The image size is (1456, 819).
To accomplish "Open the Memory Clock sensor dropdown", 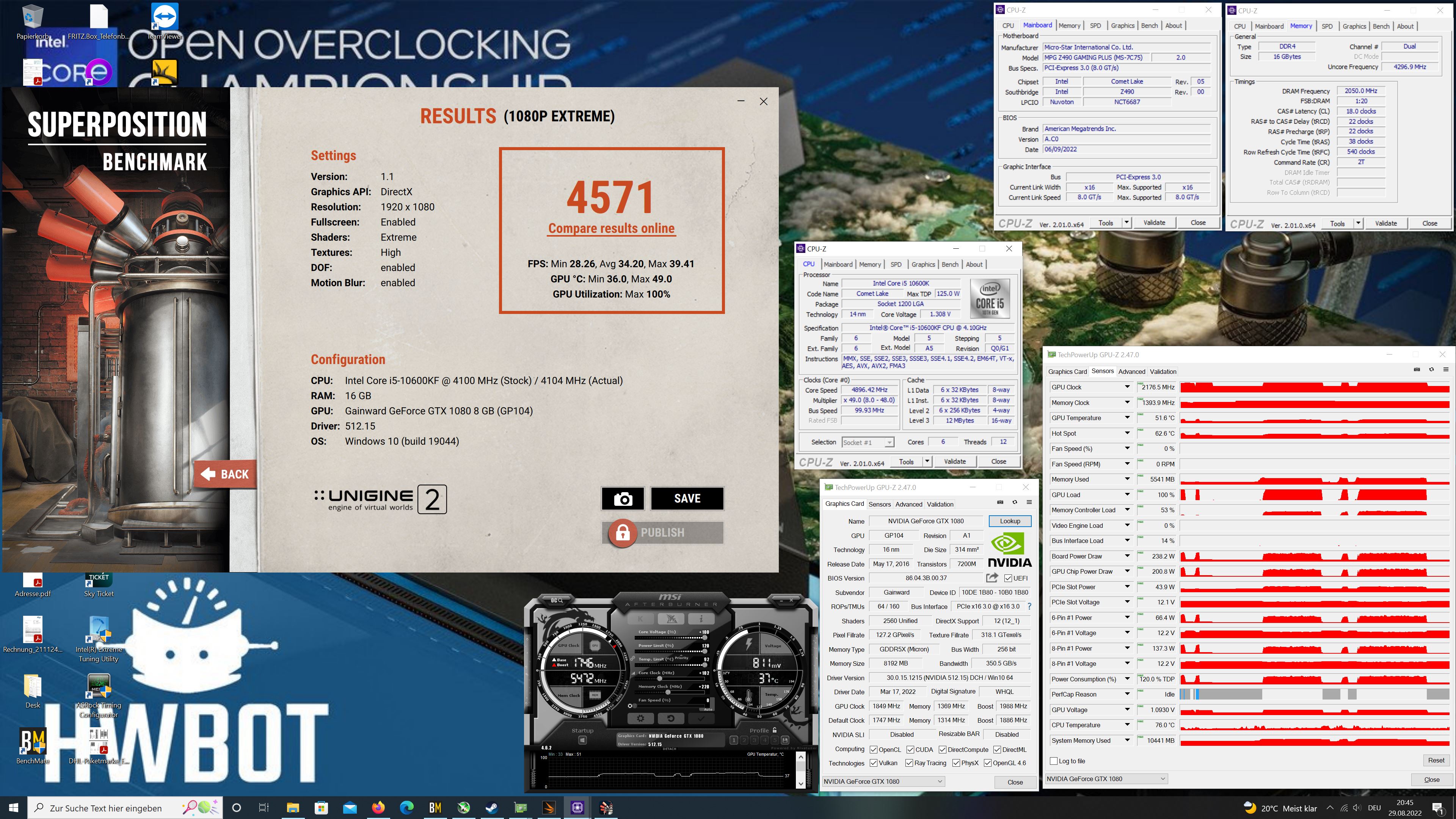I will tap(1127, 402).
